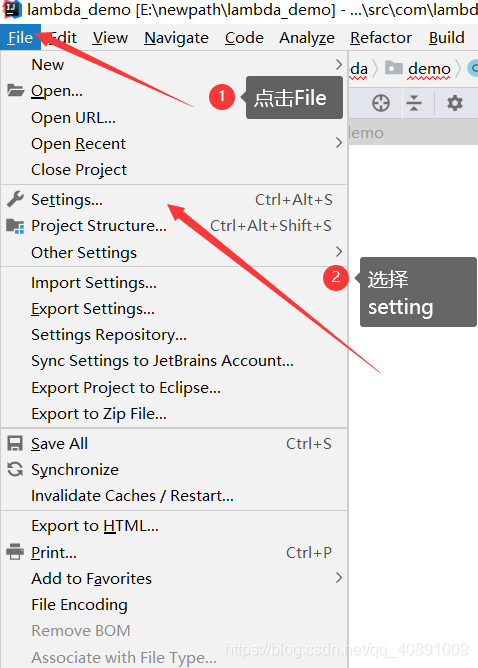This screenshot has height=668, width=478.
Task: Click the locate target crosshair icon
Action: tap(380, 103)
